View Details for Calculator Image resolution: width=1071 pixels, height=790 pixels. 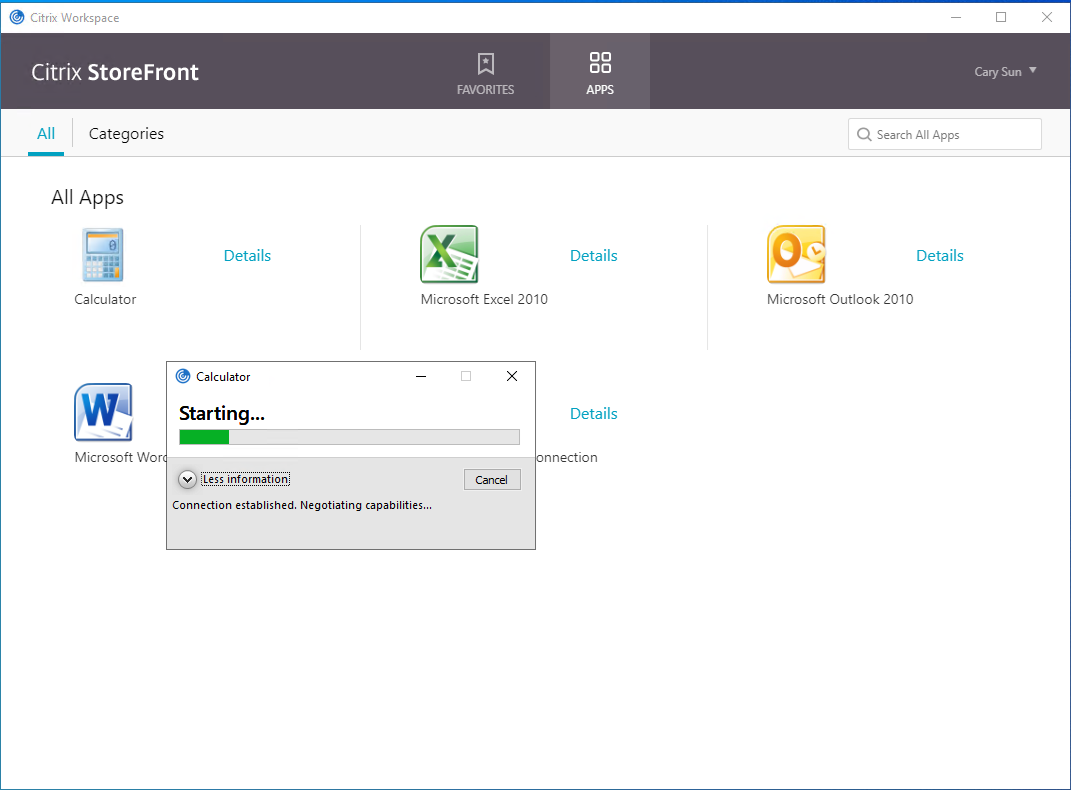(x=247, y=255)
